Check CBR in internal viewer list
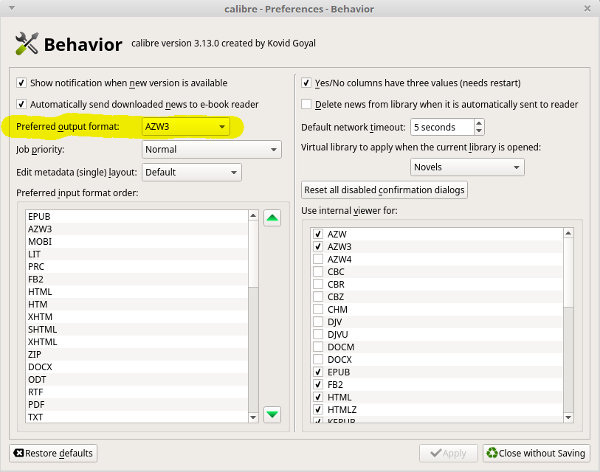 [x=318, y=284]
